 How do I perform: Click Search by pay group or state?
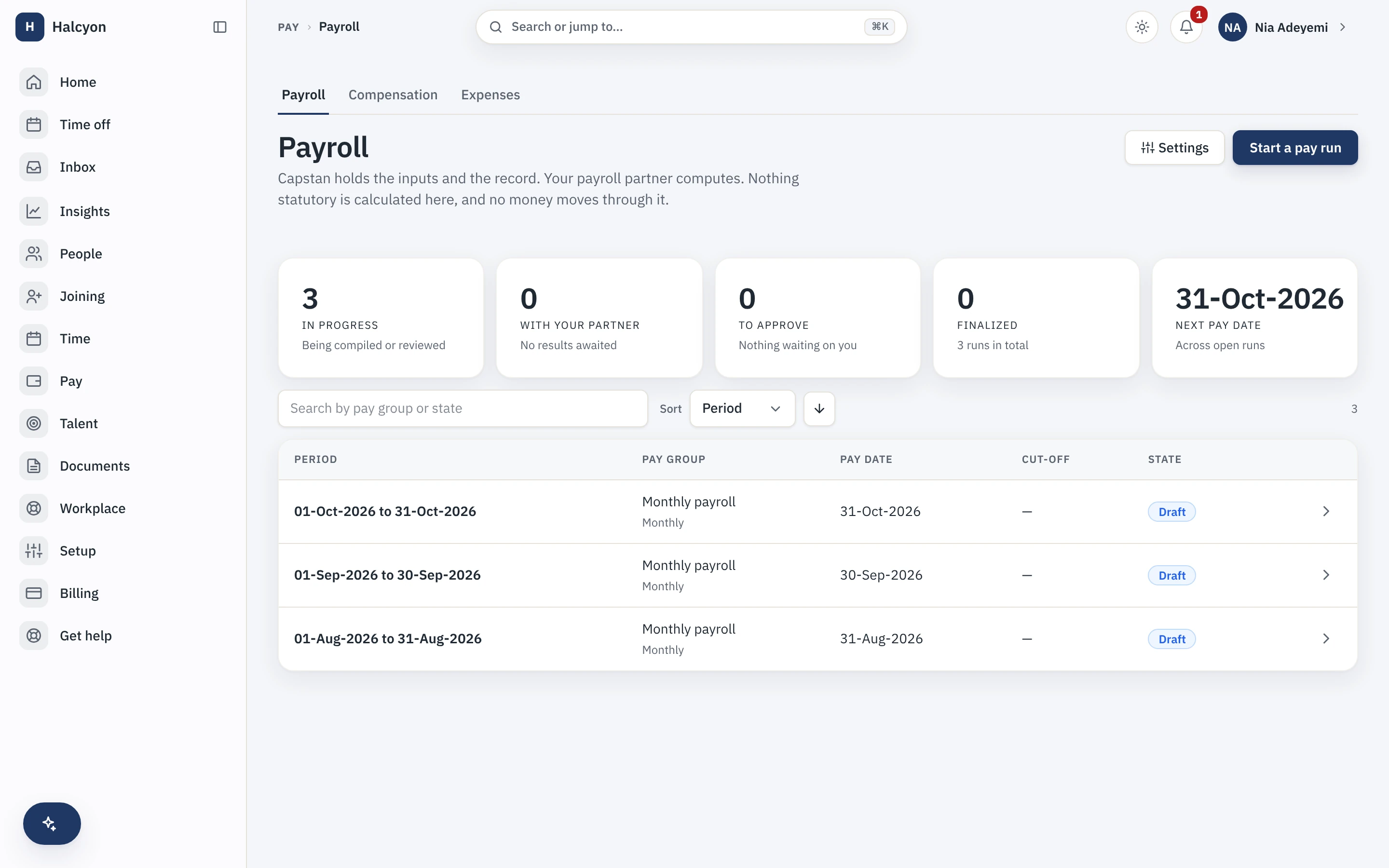[x=463, y=409]
